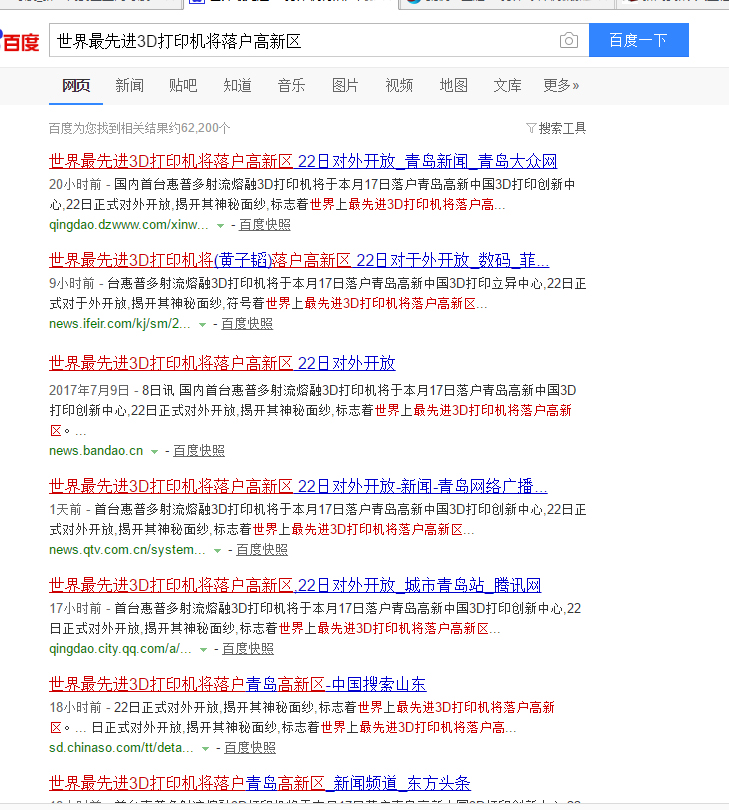The image size is (729, 810).
Task: Expand dropdown arrow beside qingdao.dzwww.com URL
Action: (220, 226)
